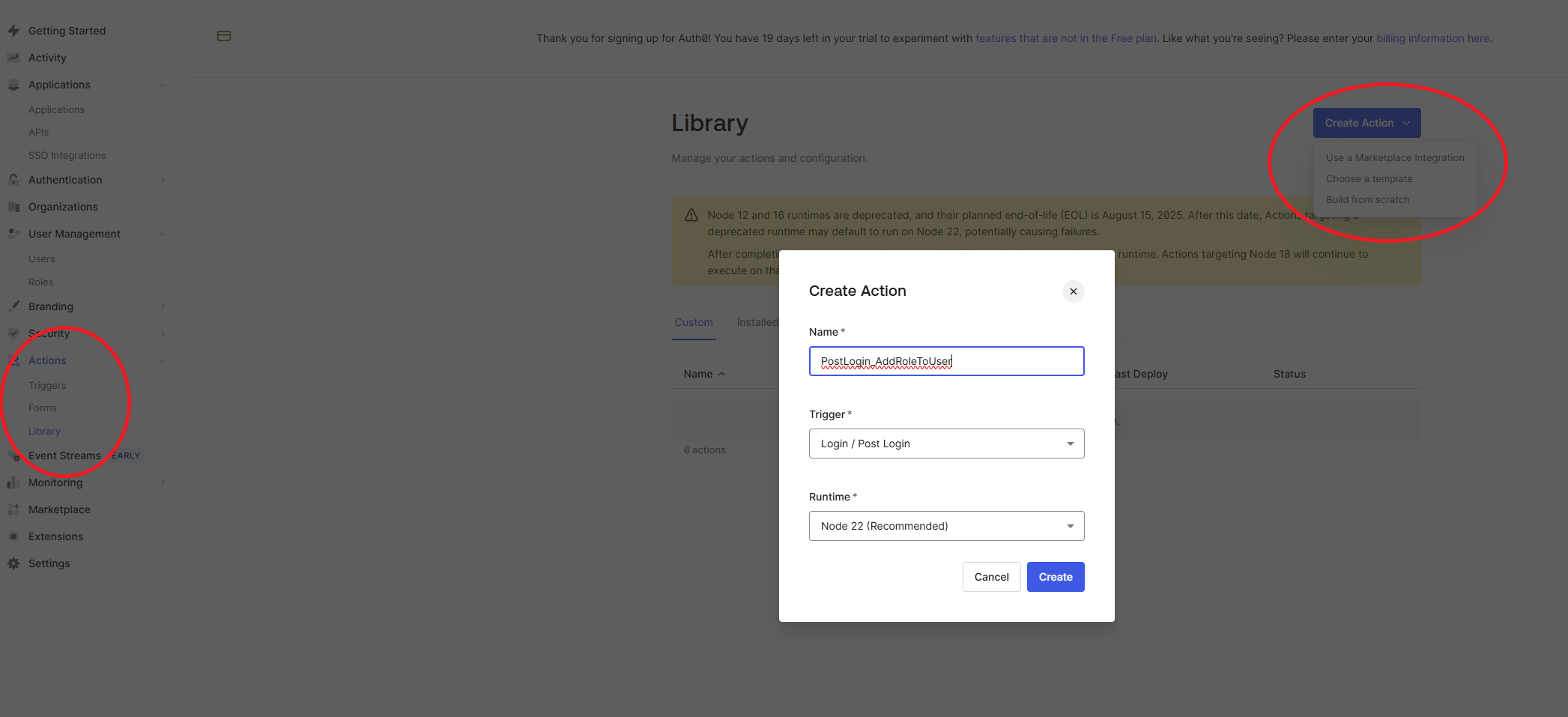Click the Library page heading
The image size is (1568, 717).
click(x=709, y=123)
